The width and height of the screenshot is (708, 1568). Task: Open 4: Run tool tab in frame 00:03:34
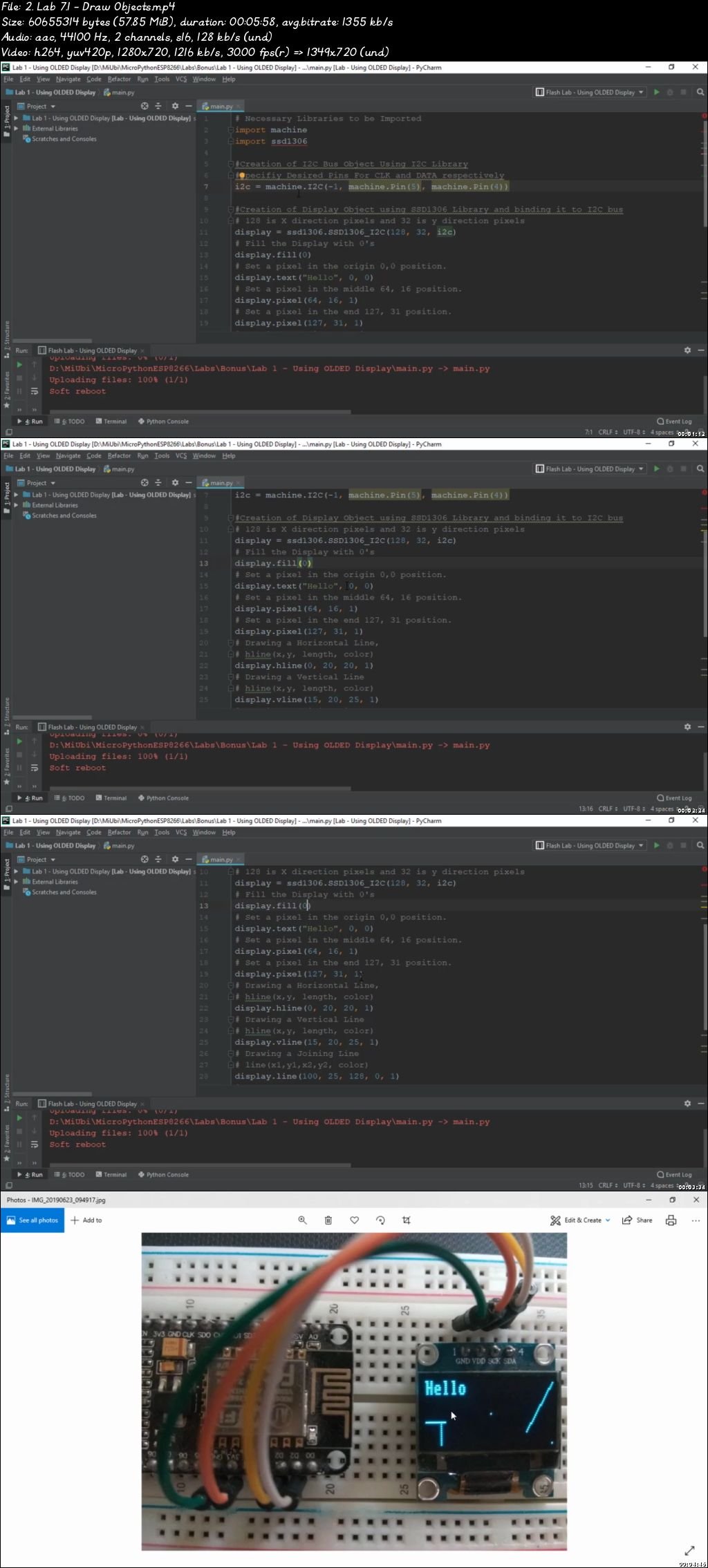[30, 1174]
